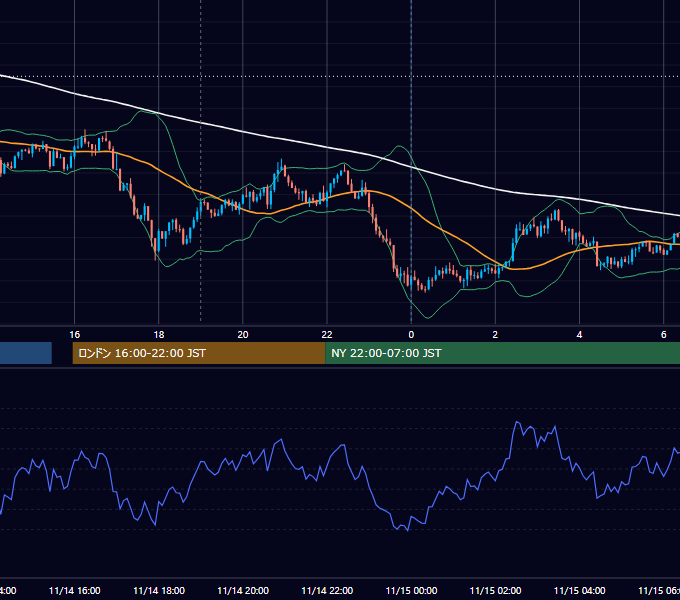
Task: Click the ロンドン 16:00-22:00 JST session bar
Action: coord(199,353)
